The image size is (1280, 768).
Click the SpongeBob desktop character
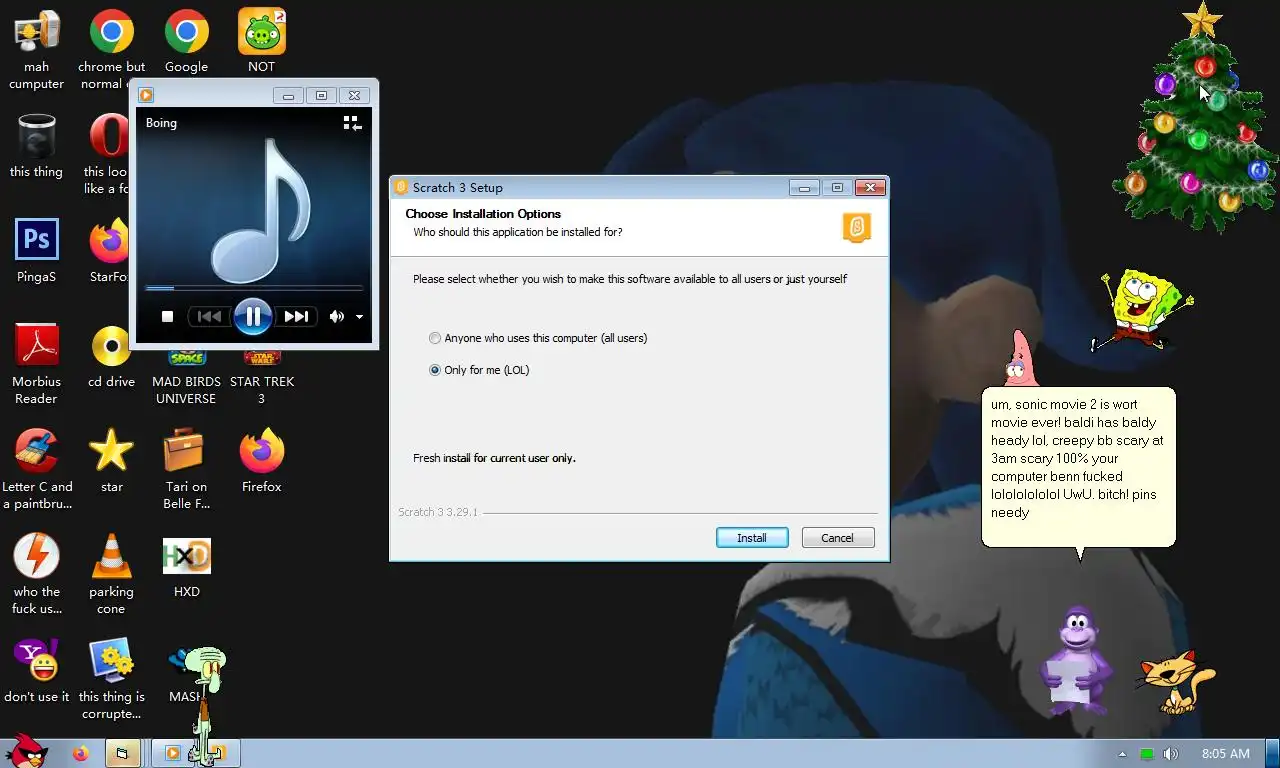pyautogui.click(x=1141, y=310)
